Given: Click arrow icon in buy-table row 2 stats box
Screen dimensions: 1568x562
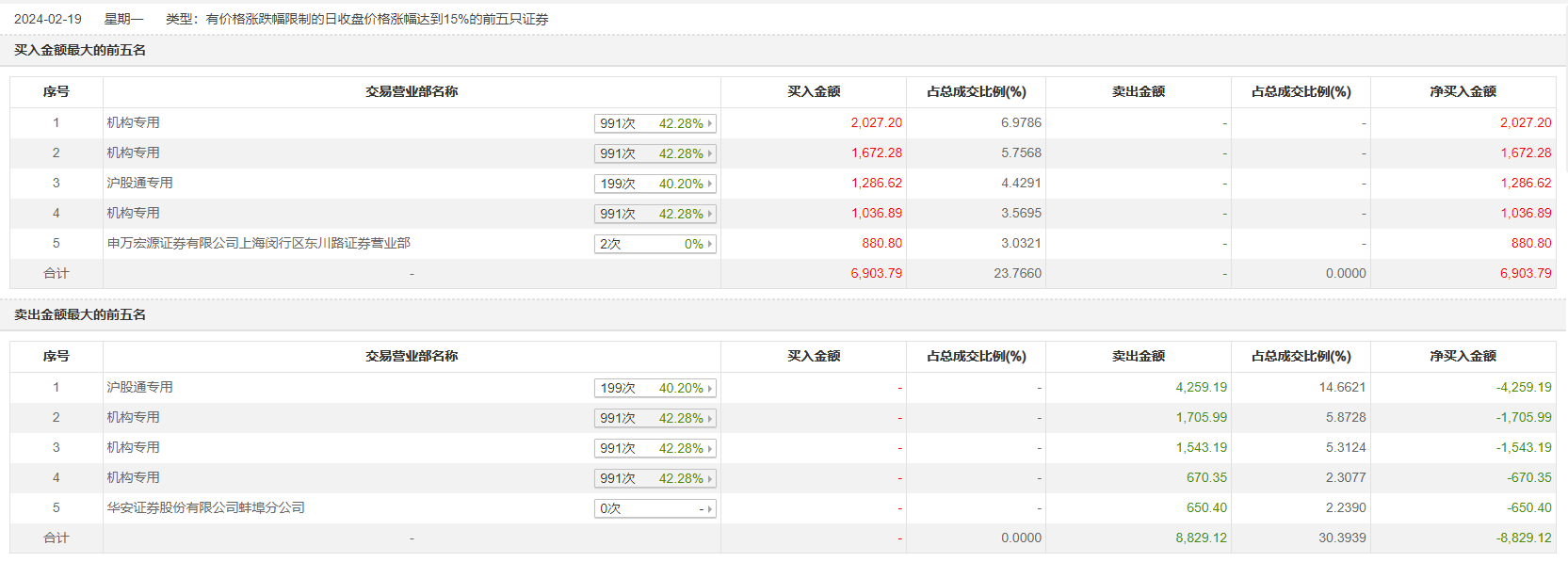Looking at the screenshot, I should [x=710, y=153].
